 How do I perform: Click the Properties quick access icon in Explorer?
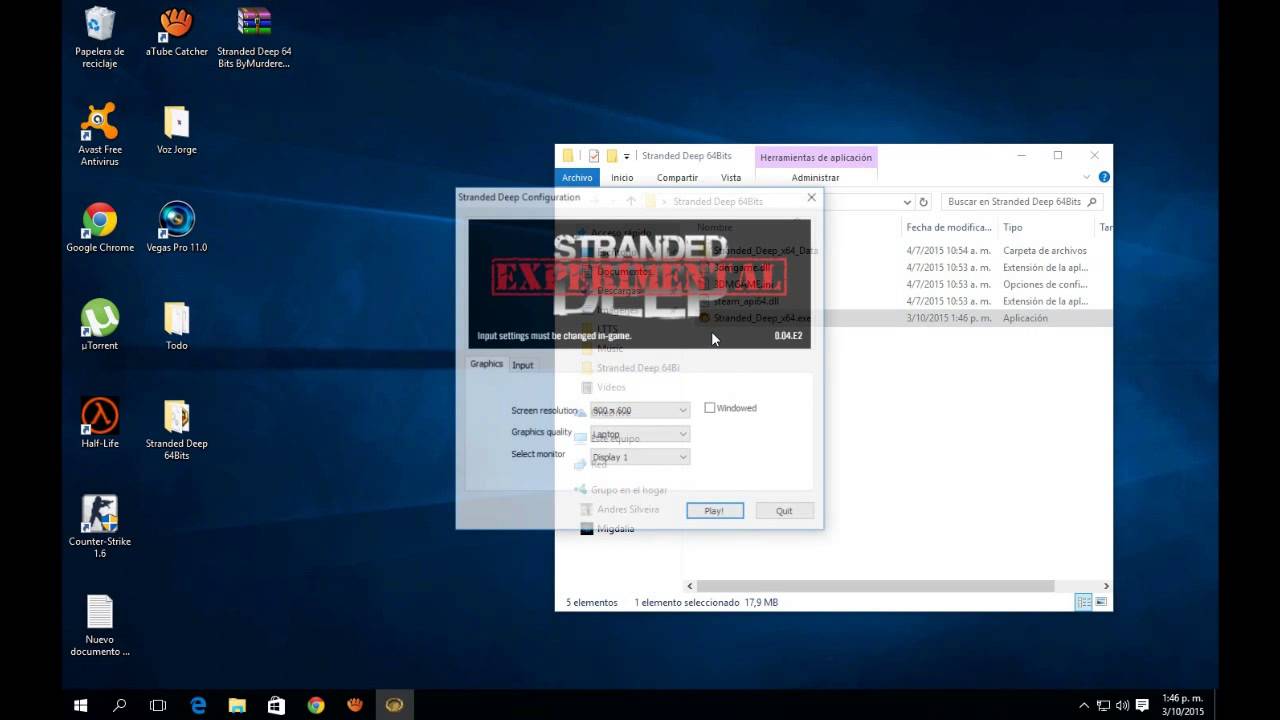(x=594, y=156)
